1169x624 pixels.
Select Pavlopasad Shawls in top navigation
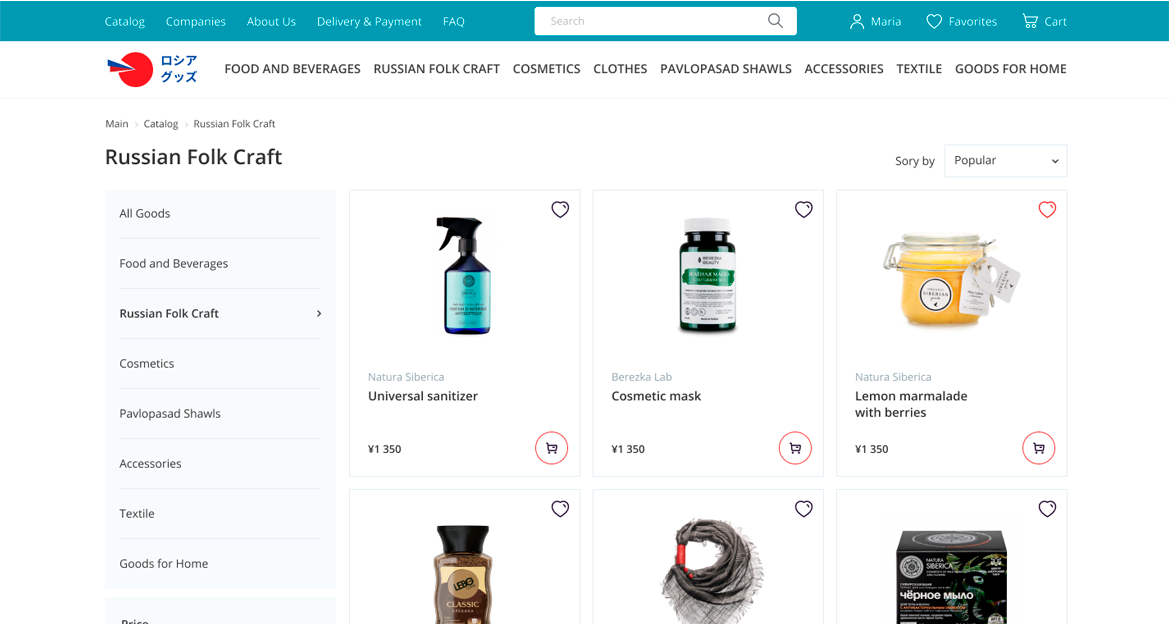725,69
